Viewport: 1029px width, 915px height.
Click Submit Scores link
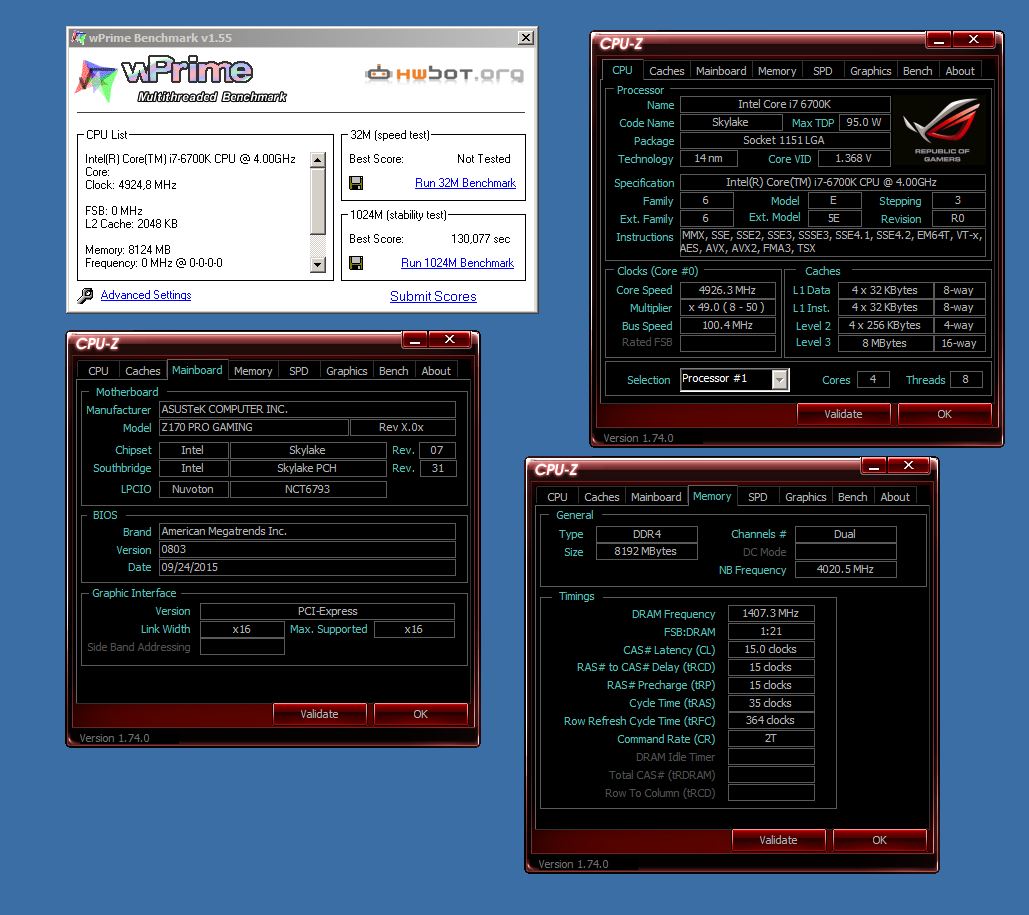coord(433,297)
